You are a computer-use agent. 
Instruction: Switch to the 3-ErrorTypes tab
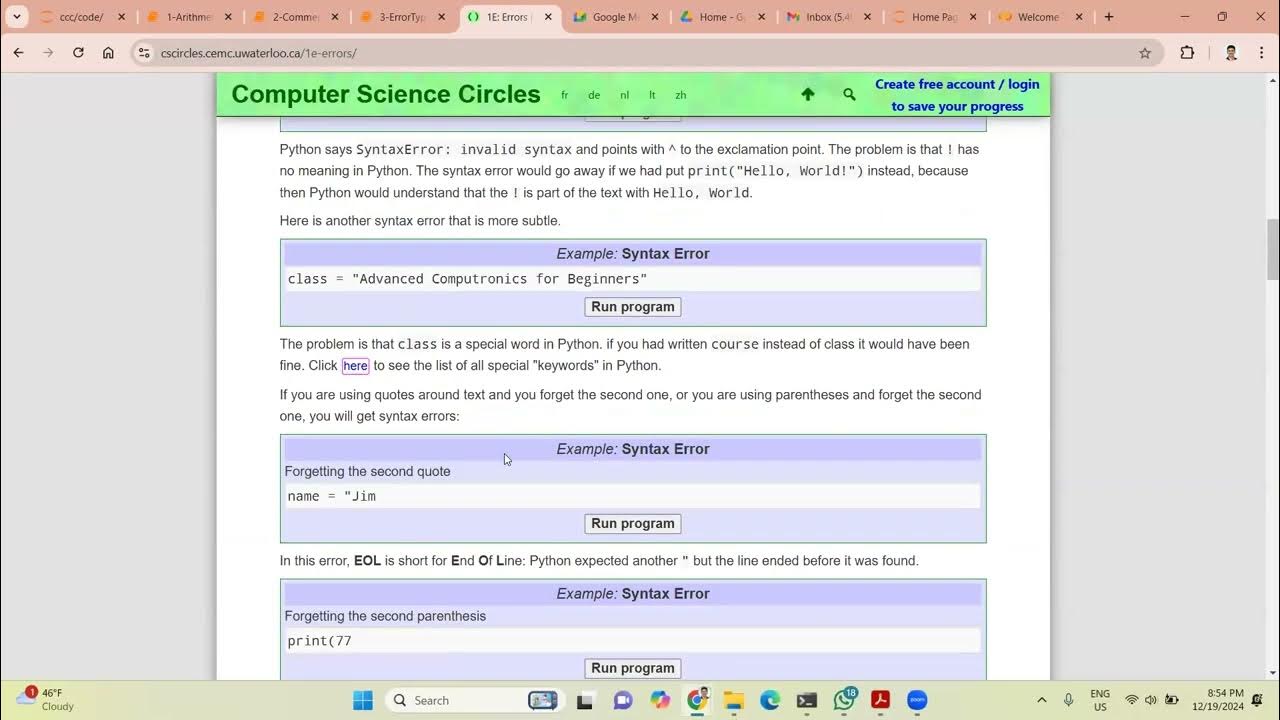pyautogui.click(x=402, y=17)
